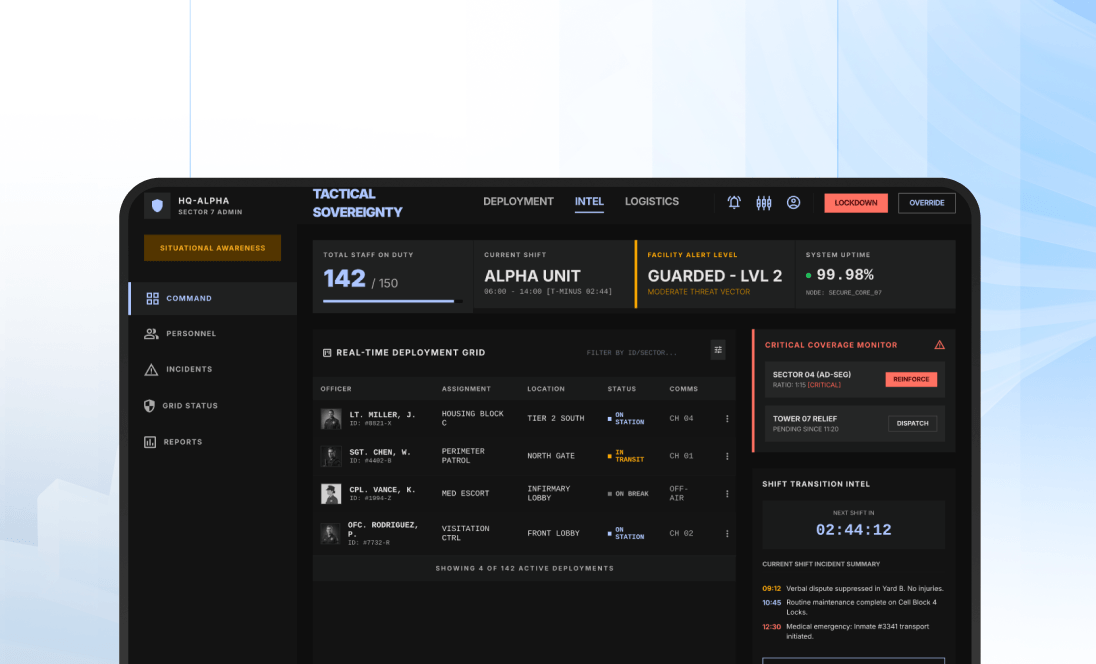Open the notifications bell icon
This screenshot has width=1096, height=664.
tap(733, 202)
